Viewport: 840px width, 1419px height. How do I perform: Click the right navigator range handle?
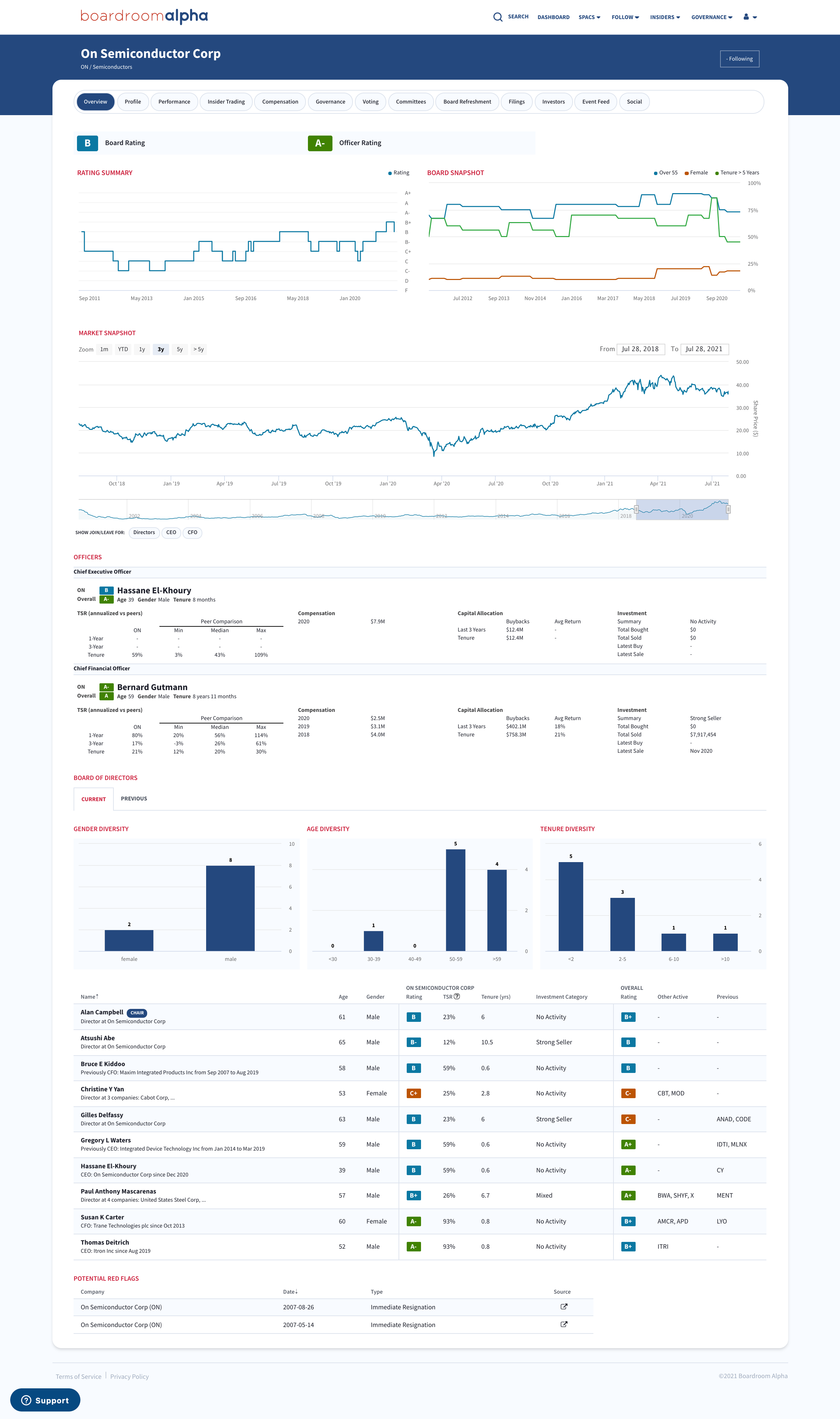tap(728, 510)
